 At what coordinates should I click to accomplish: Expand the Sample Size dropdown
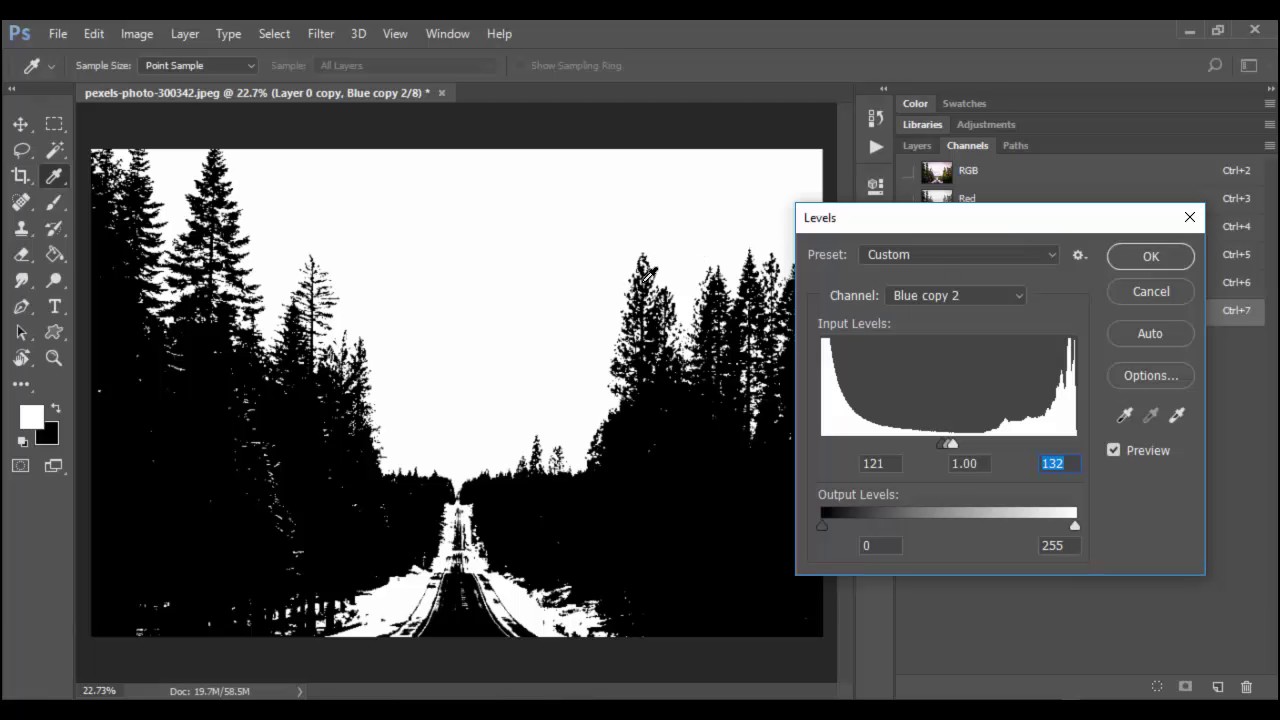[x=198, y=66]
